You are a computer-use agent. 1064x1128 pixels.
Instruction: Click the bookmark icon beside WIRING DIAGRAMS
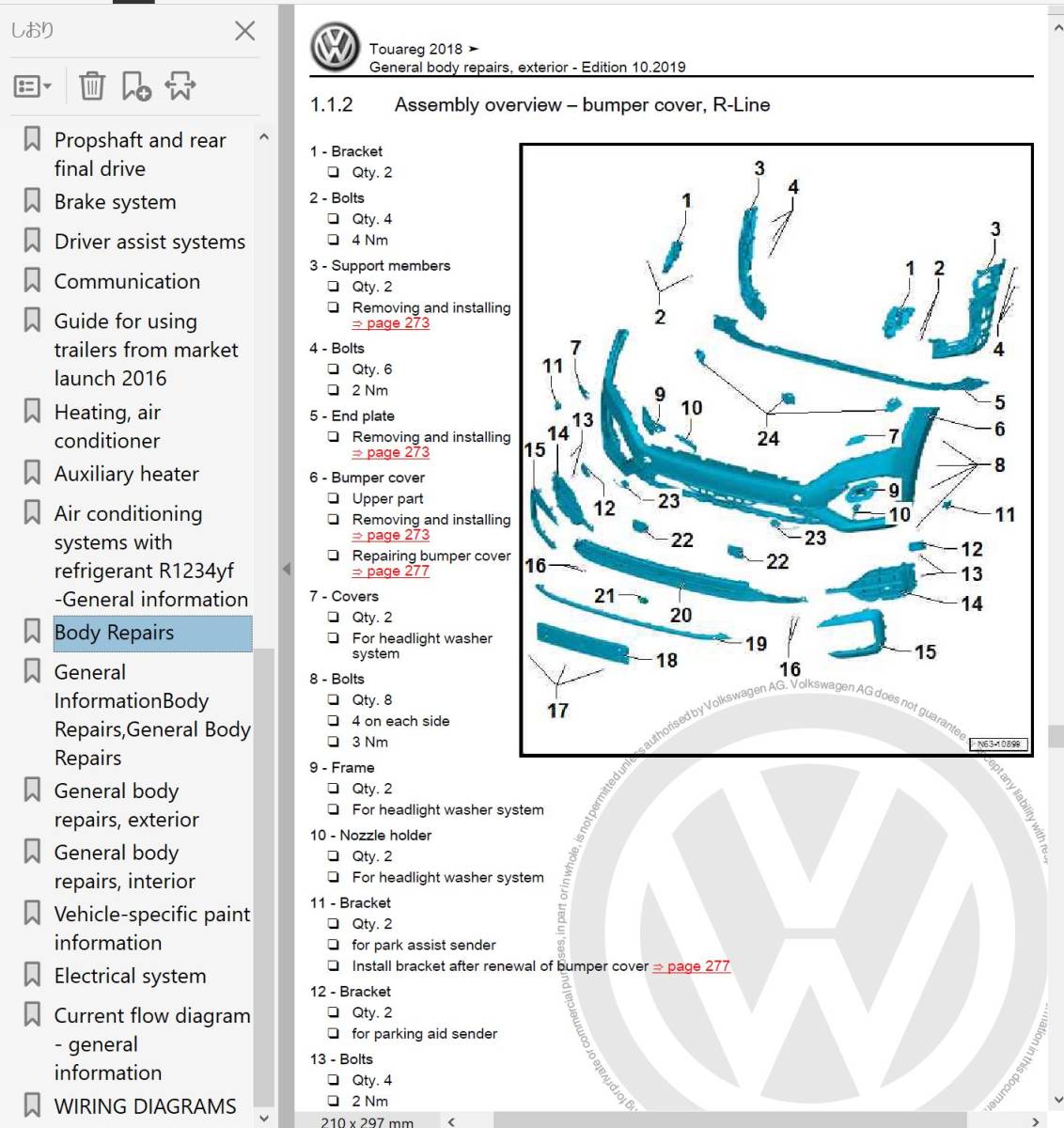click(x=32, y=1105)
